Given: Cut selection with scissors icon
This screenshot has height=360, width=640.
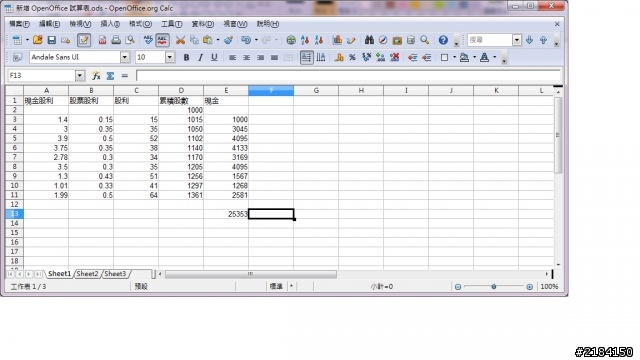Looking at the screenshot, I should point(180,40).
